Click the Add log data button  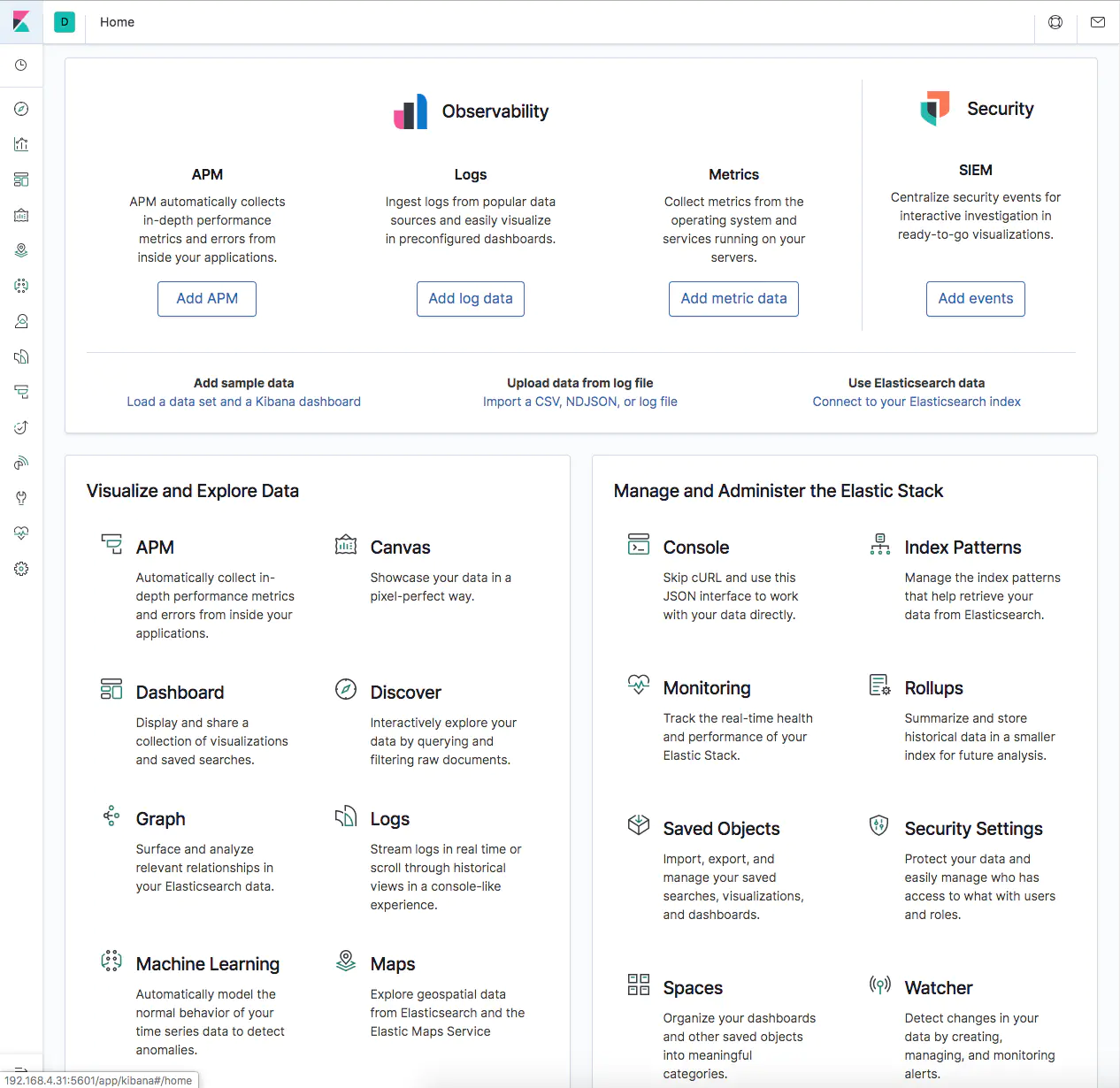click(x=471, y=299)
